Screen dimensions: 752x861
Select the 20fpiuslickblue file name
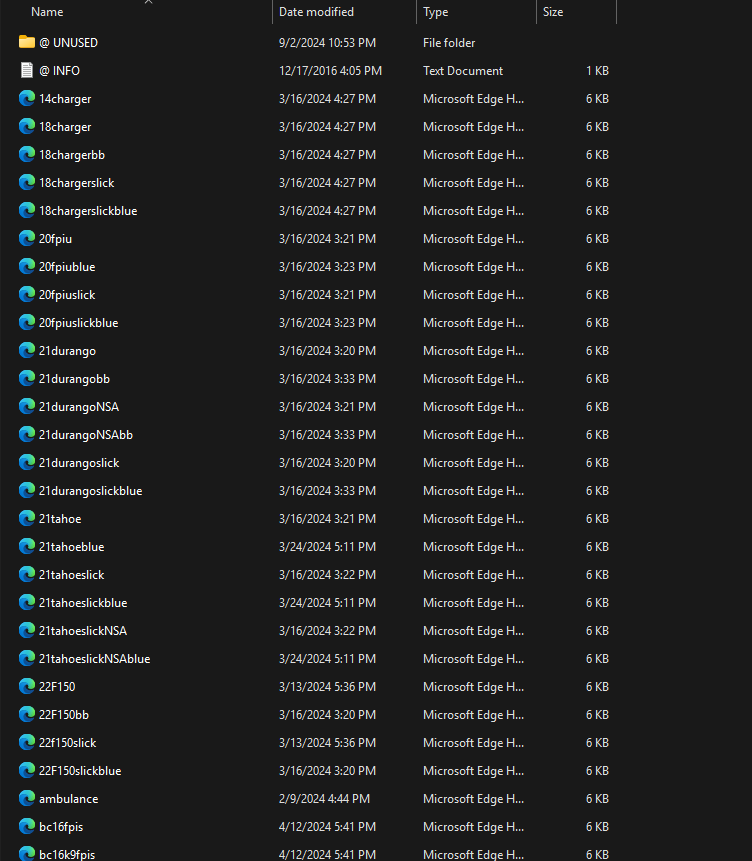[79, 322]
